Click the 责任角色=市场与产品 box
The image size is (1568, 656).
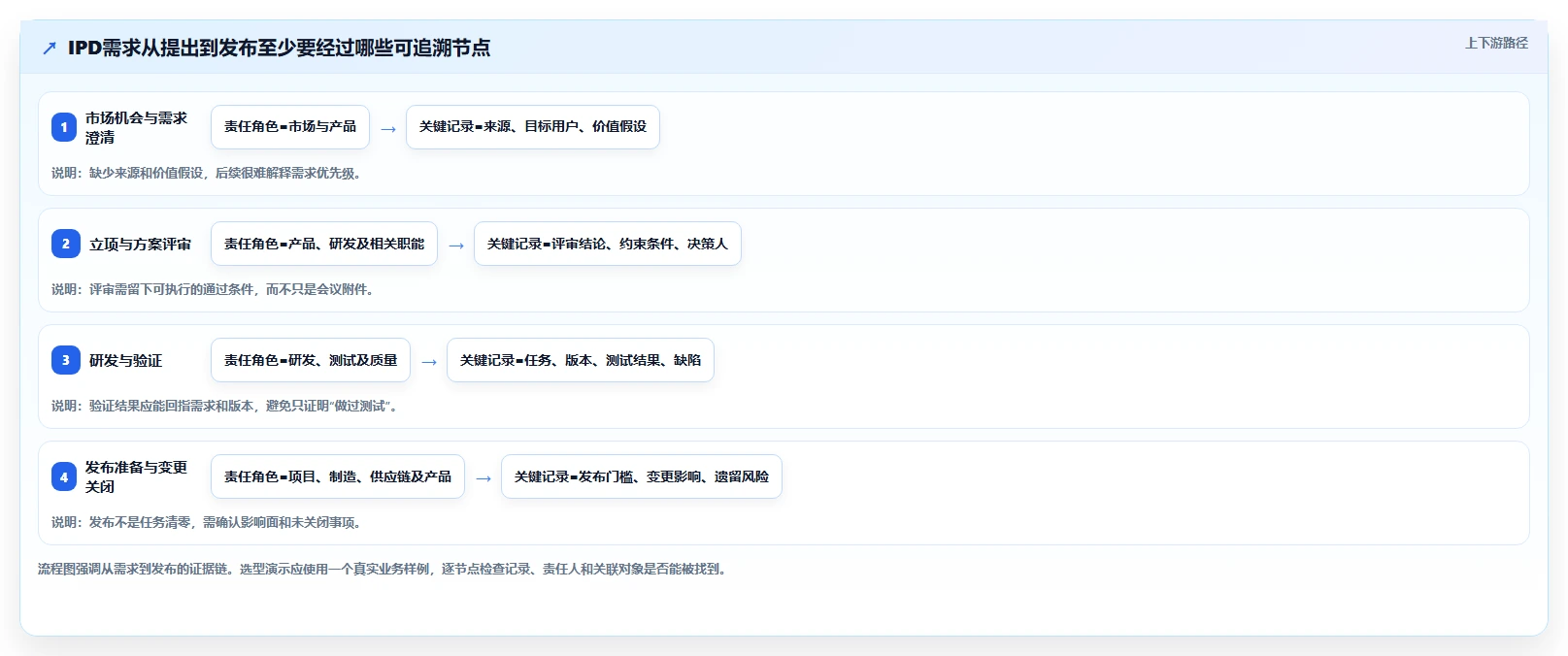point(290,127)
